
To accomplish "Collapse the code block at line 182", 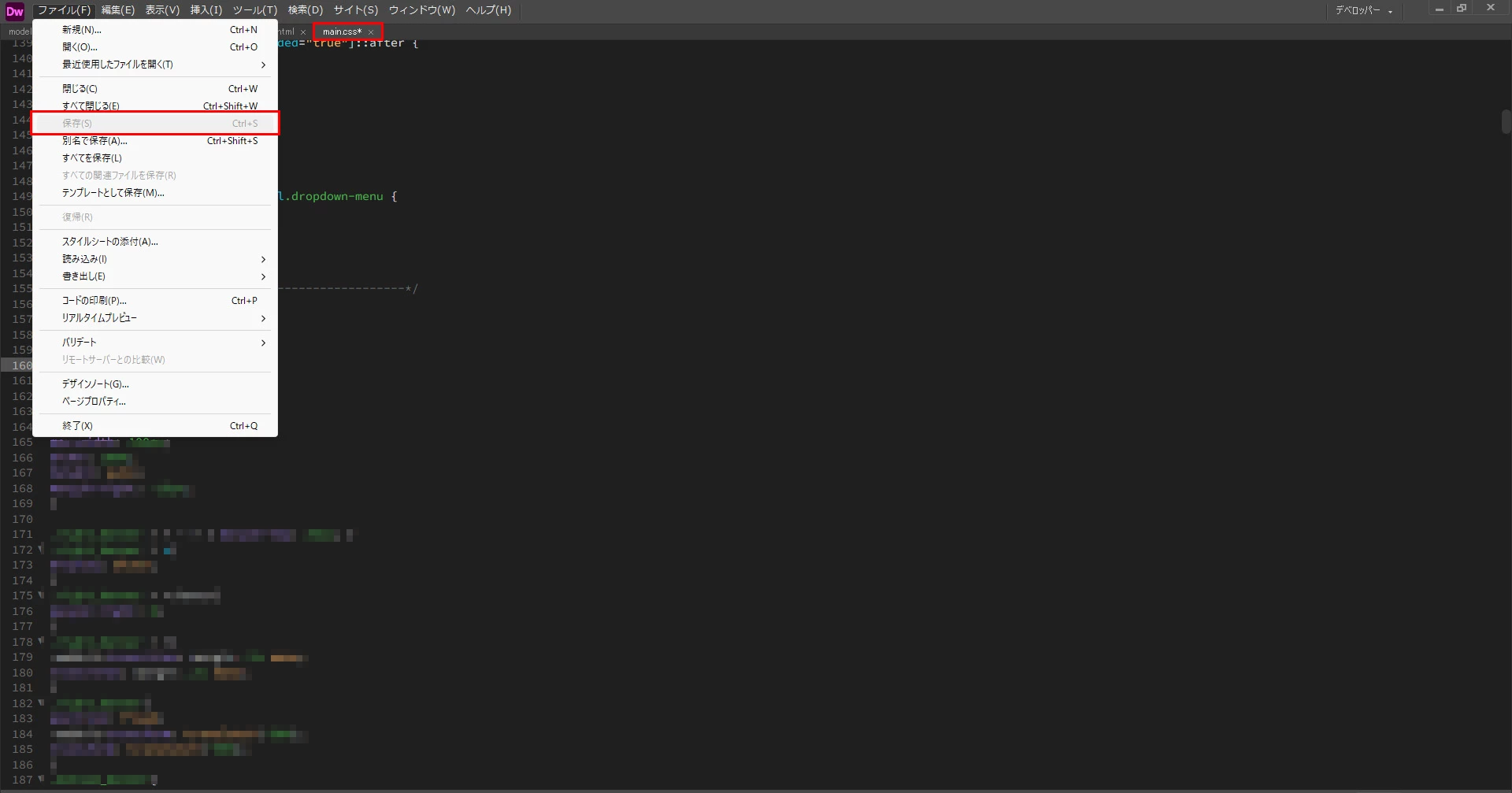I will [41, 702].
